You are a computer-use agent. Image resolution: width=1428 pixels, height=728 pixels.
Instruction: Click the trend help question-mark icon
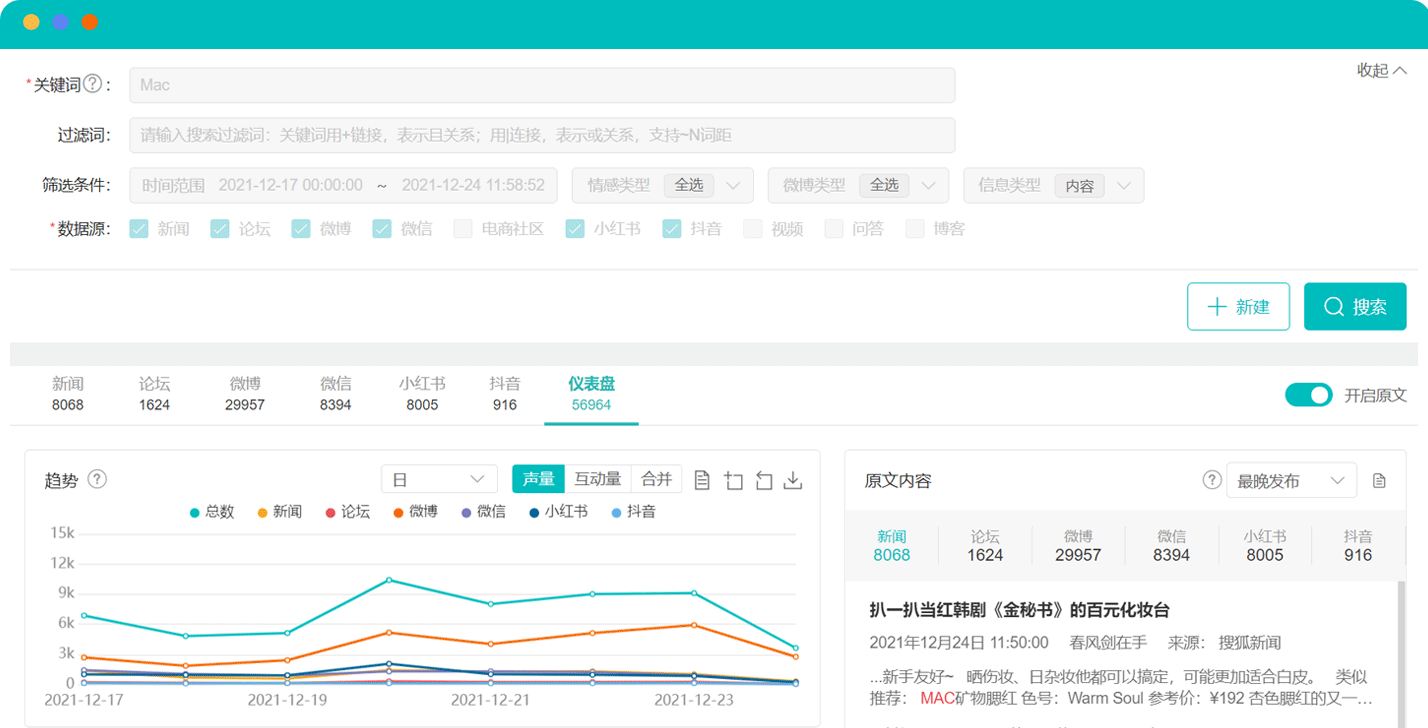(97, 479)
